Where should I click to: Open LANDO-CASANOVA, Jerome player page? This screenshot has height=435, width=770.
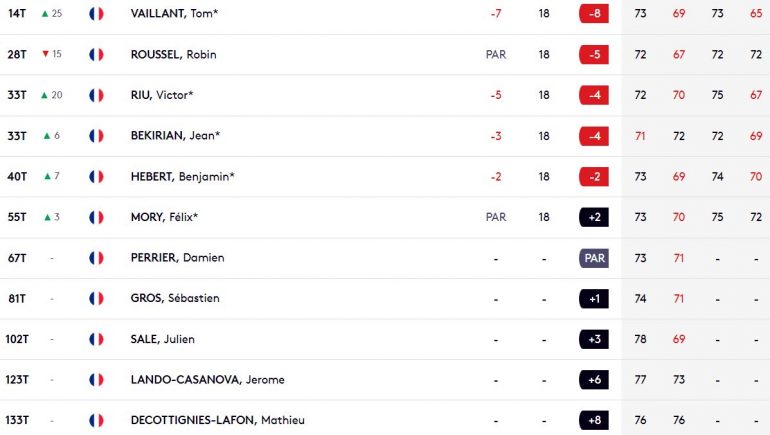[x=207, y=380]
